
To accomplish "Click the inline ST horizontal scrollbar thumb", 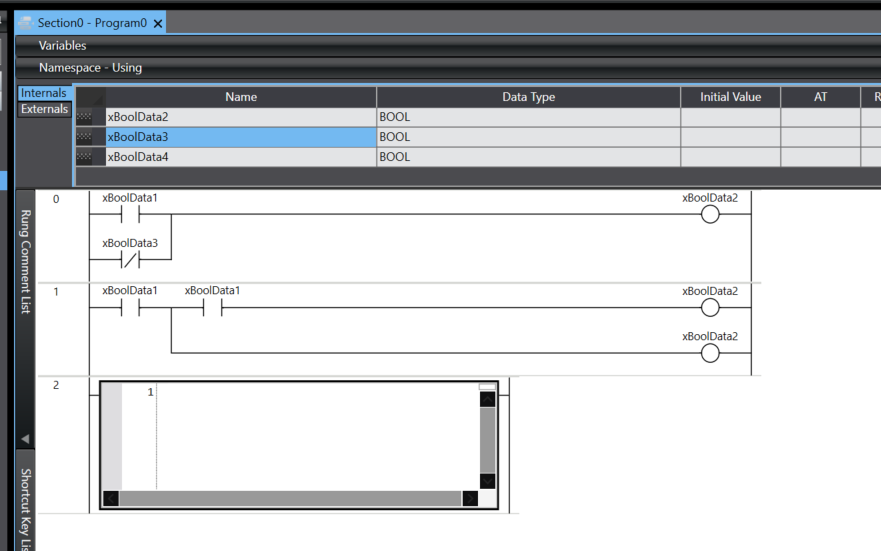I will [290, 498].
